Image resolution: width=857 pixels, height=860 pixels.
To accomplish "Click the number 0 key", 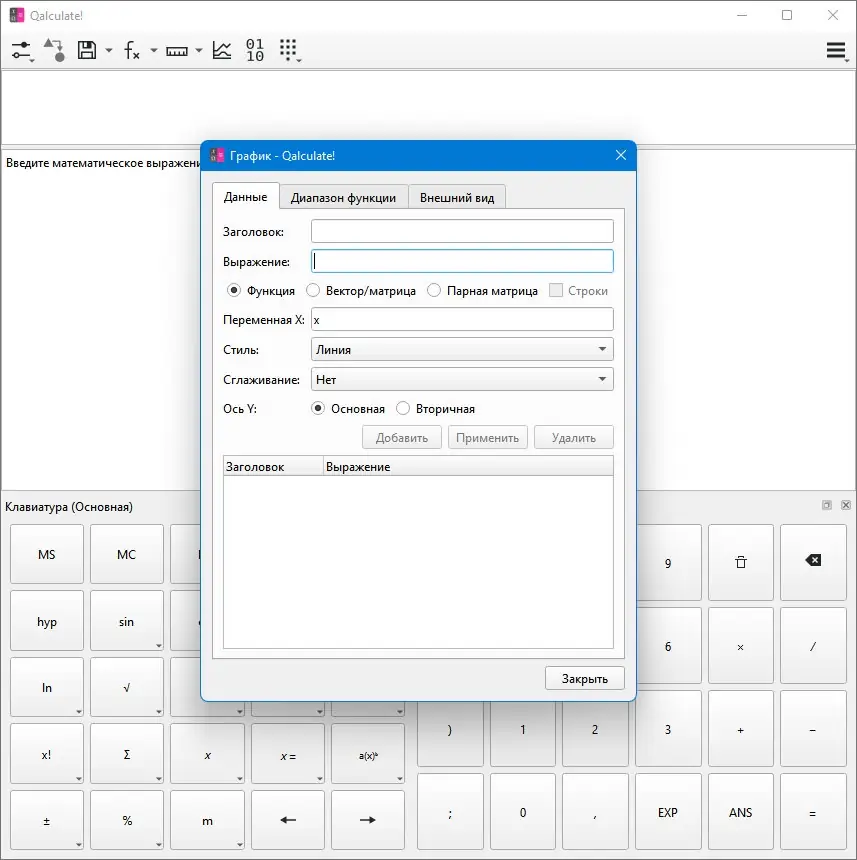I will [523, 812].
